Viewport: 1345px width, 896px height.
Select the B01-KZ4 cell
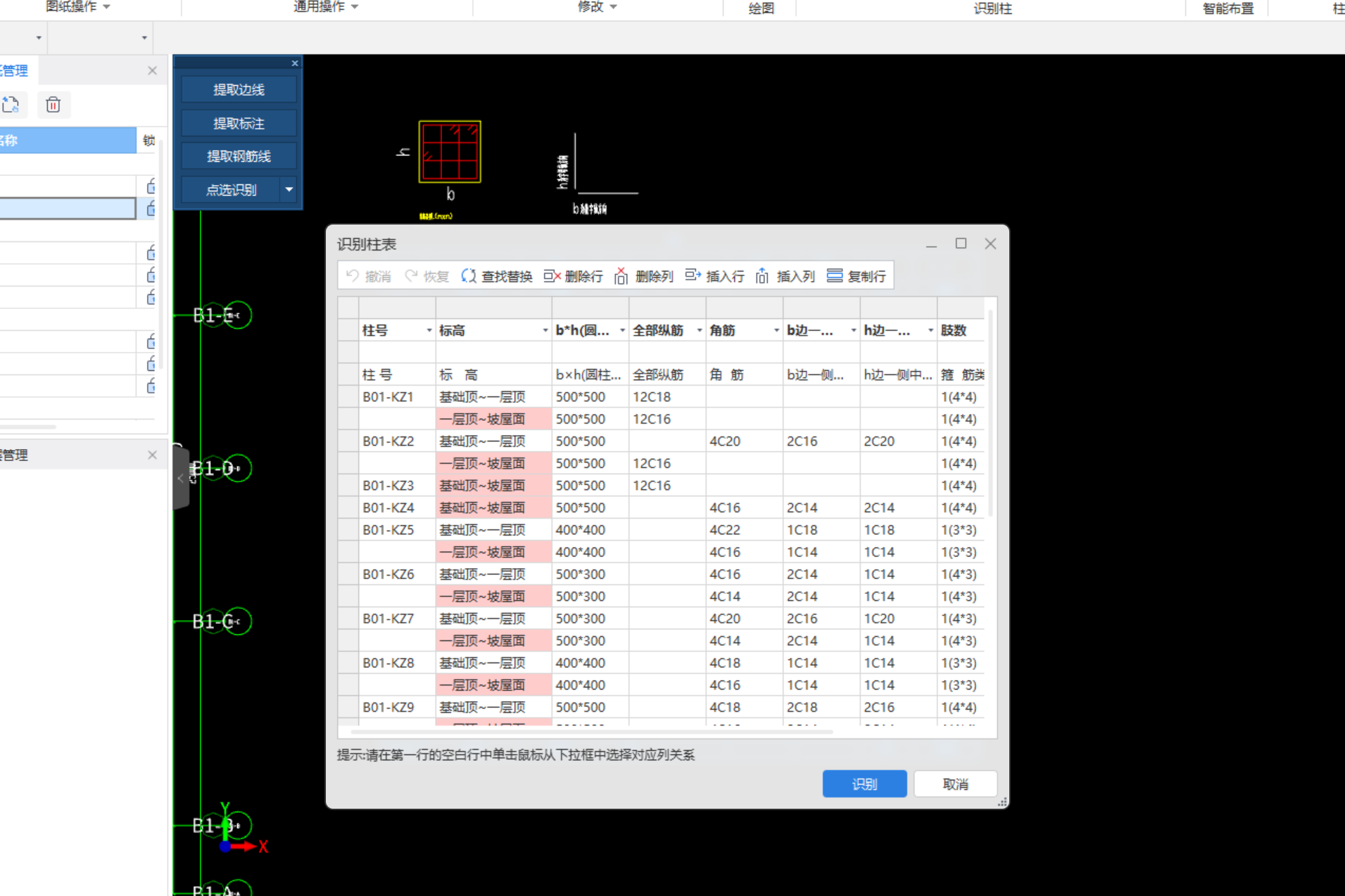point(397,507)
